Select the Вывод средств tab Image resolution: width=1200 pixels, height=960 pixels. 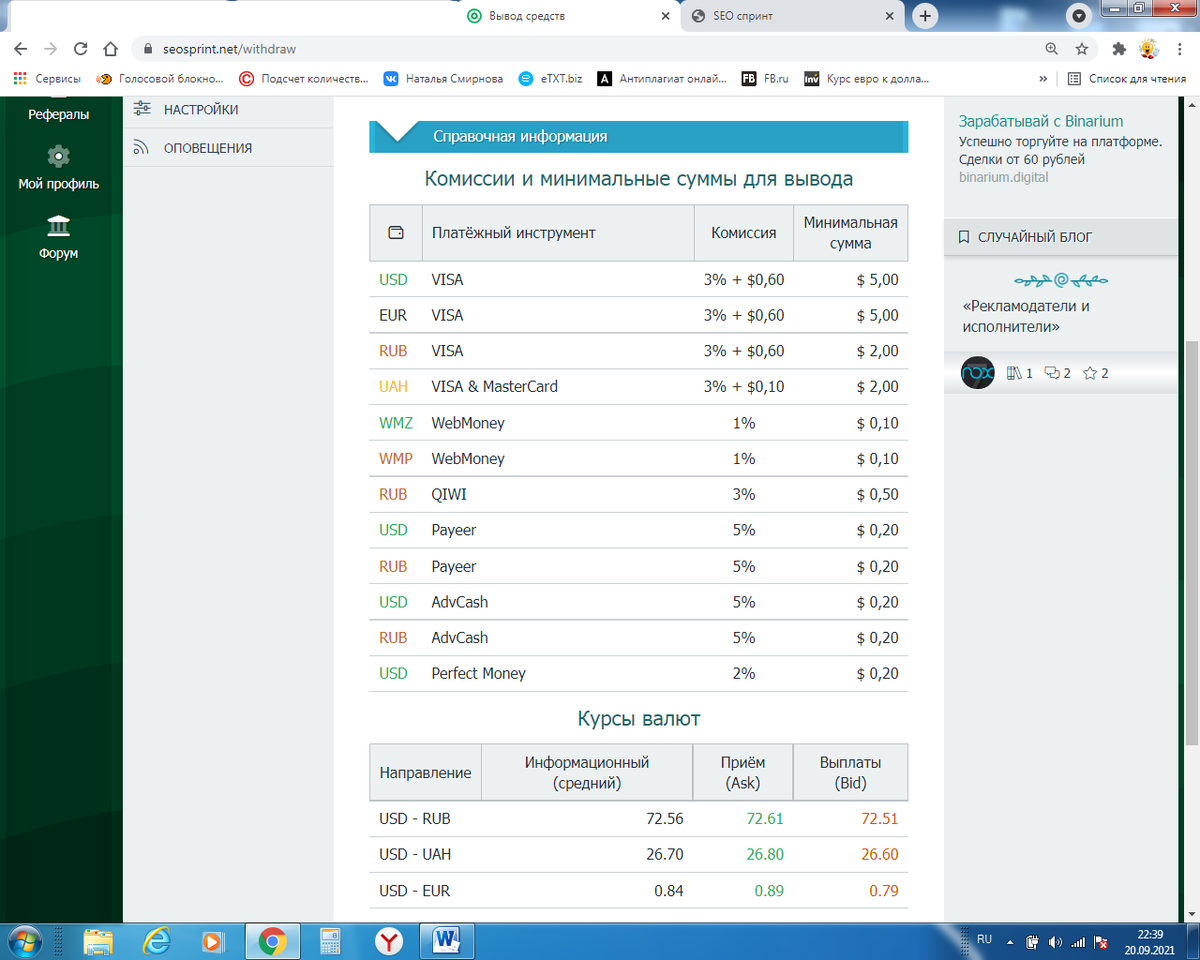coord(568,16)
